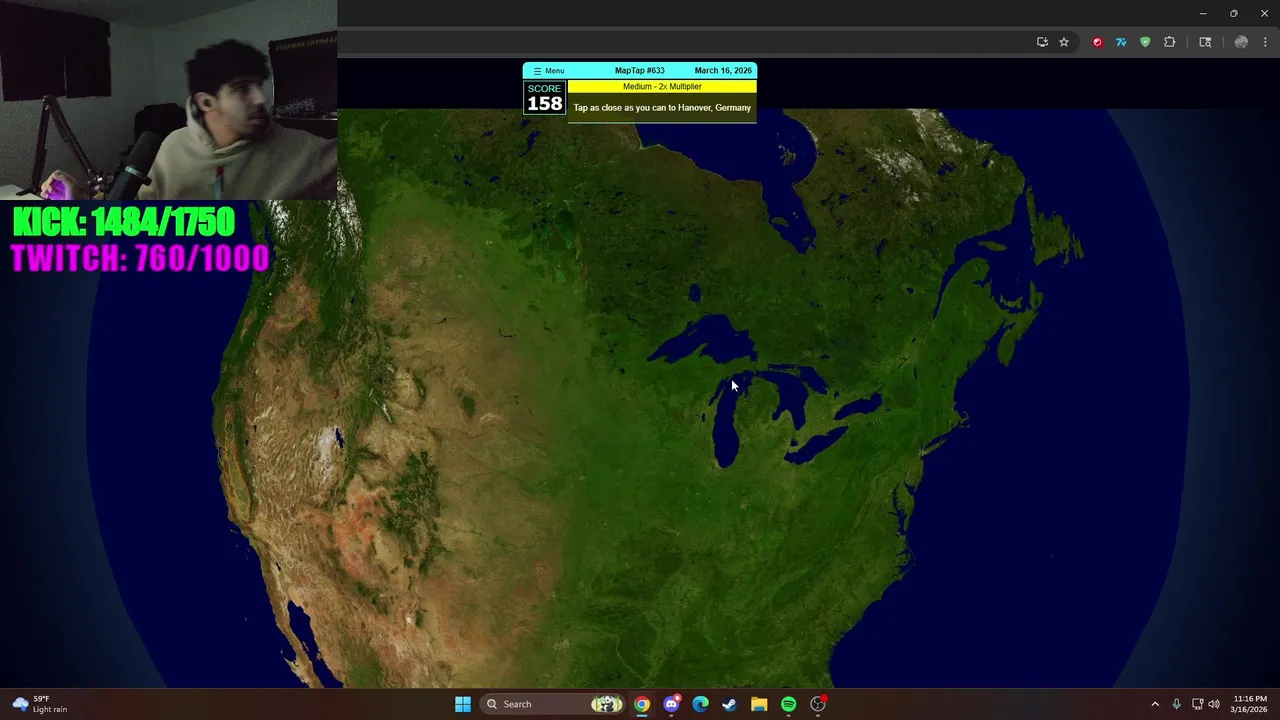
Task: Open the red circular browser extension
Action: pyautogui.click(x=1097, y=42)
